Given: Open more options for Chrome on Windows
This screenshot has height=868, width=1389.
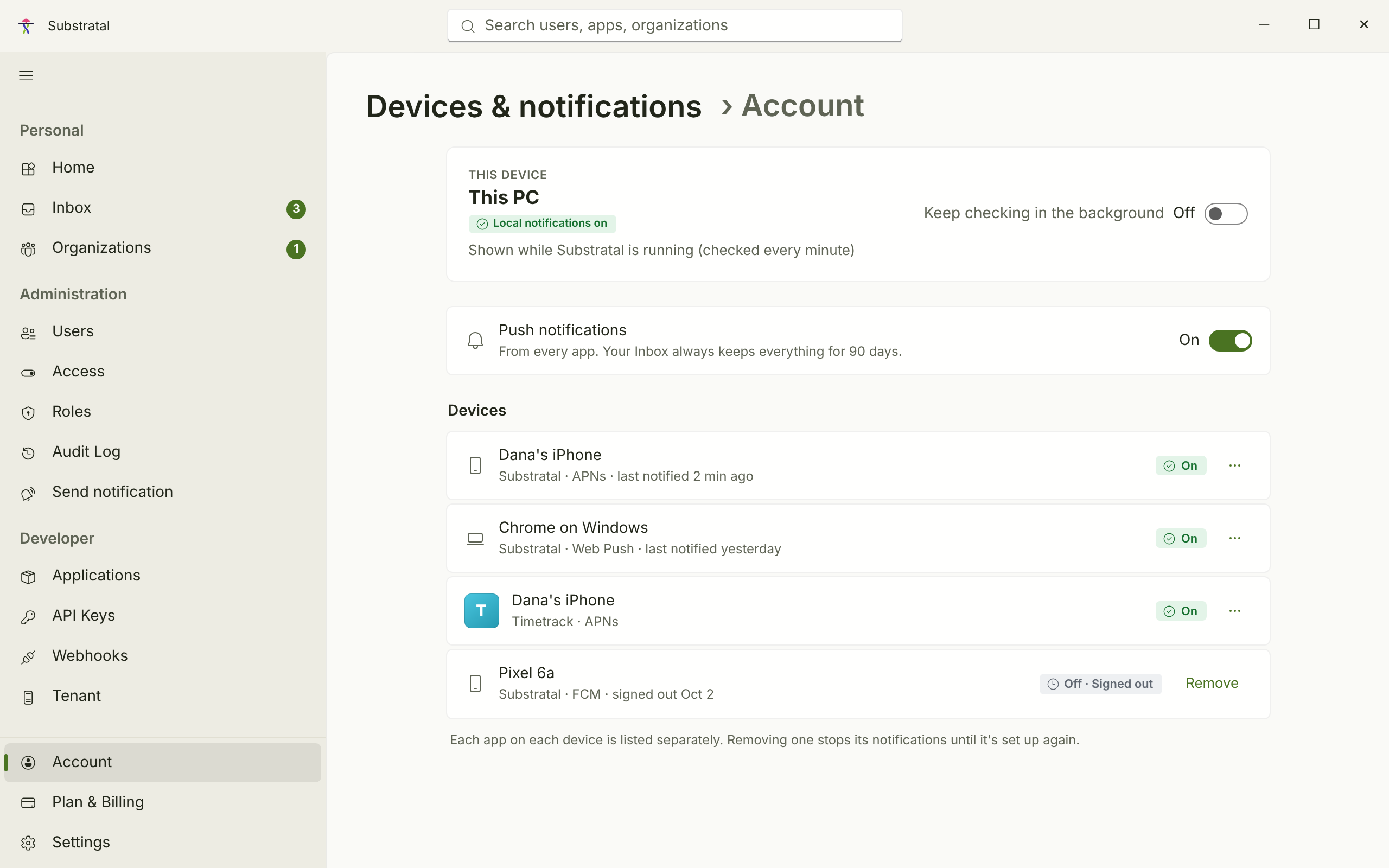Looking at the screenshot, I should [1234, 538].
